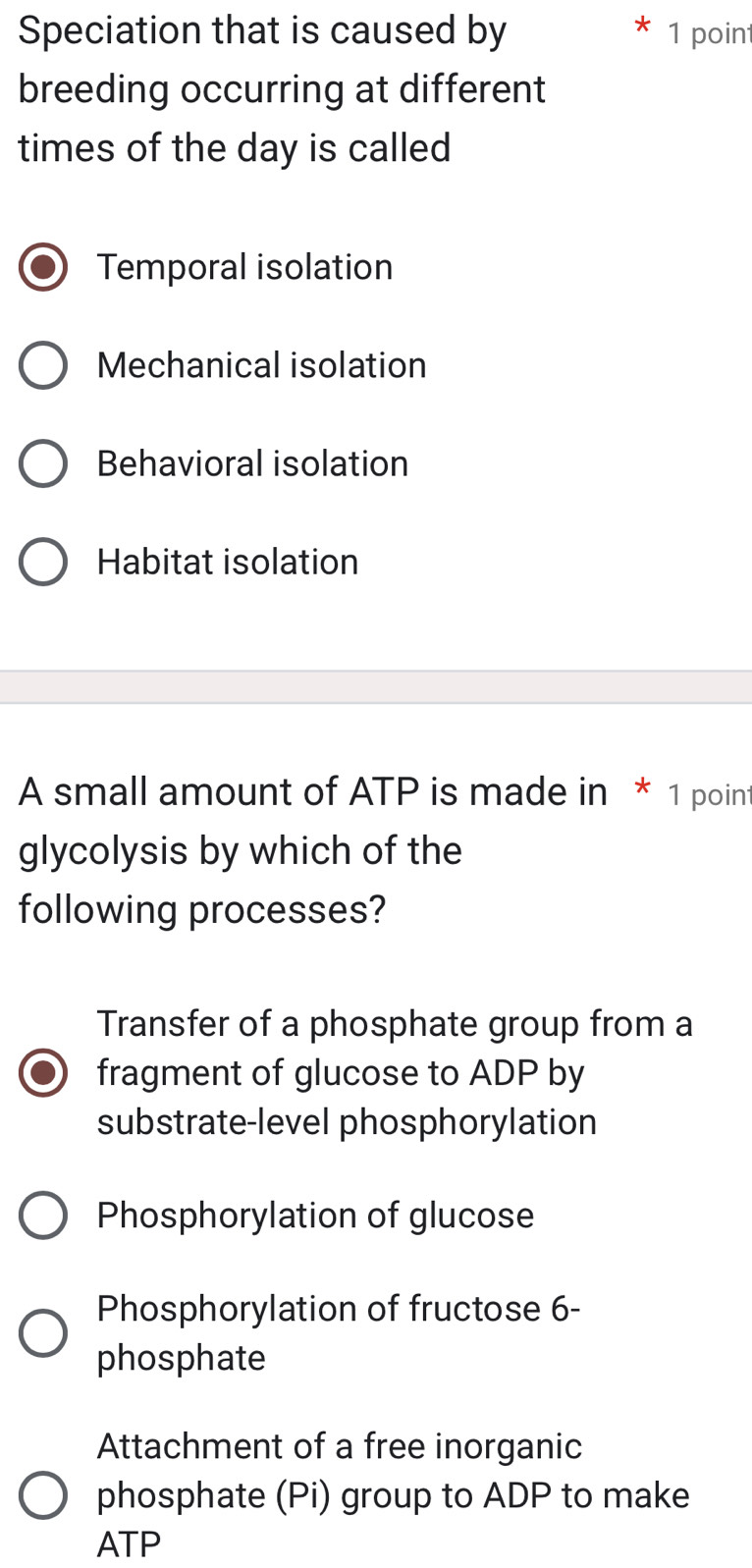Click the Phosphorylation of glucose label text

click(x=315, y=1215)
